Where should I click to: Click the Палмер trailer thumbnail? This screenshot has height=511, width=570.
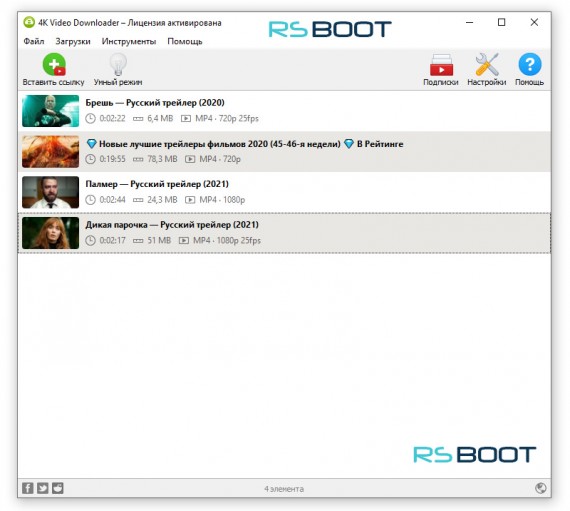click(x=51, y=192)
